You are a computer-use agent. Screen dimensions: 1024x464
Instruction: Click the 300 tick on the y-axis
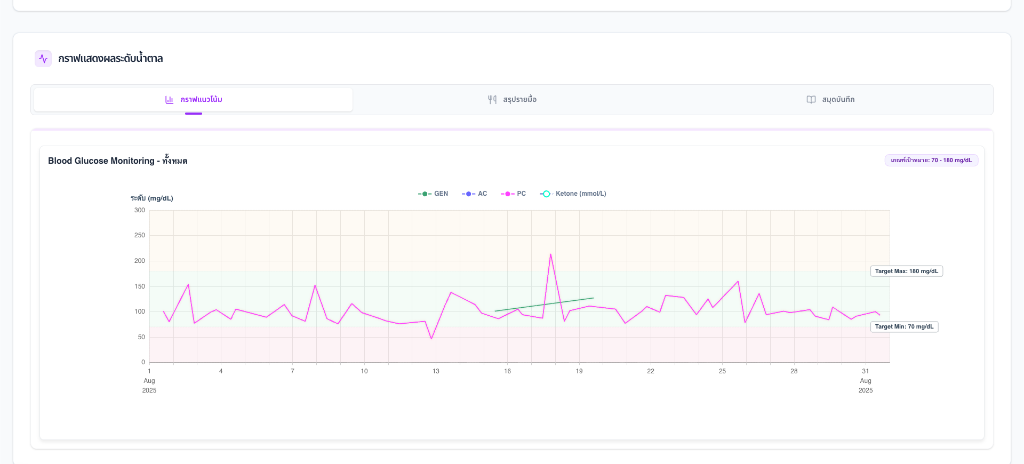(x=139, y=210)
